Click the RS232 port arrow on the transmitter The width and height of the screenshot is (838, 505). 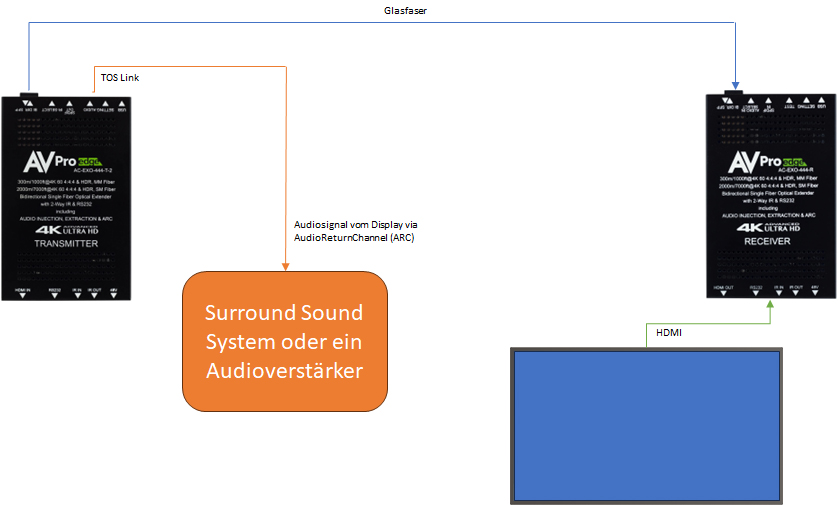[54, 296]
